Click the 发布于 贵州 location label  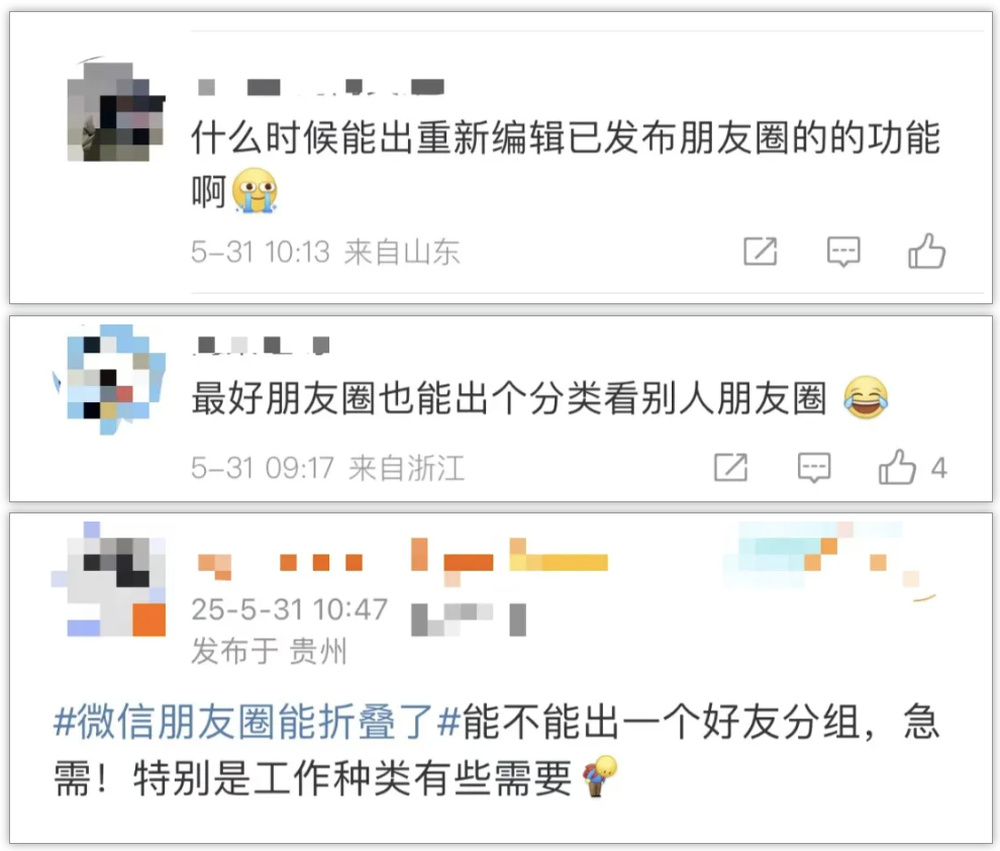coord(269,651)
